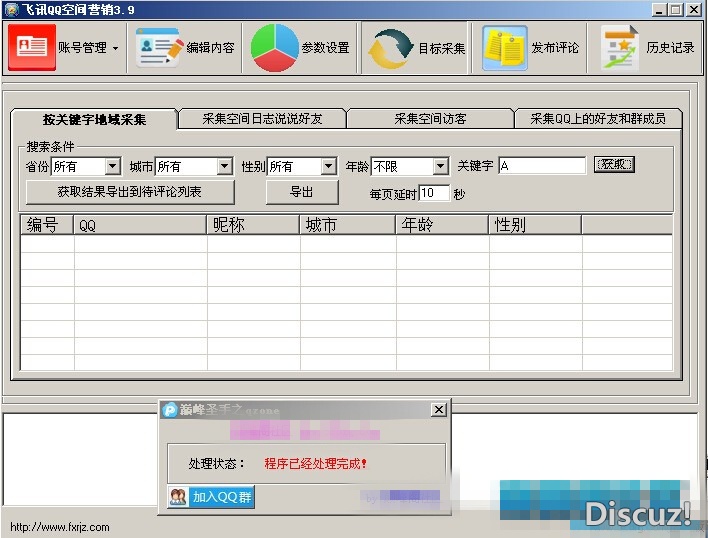The image size is (708, 538).
Task: Close the 处理状态 popup dialog
Action: pyautogui.click(x=438, y=410)
